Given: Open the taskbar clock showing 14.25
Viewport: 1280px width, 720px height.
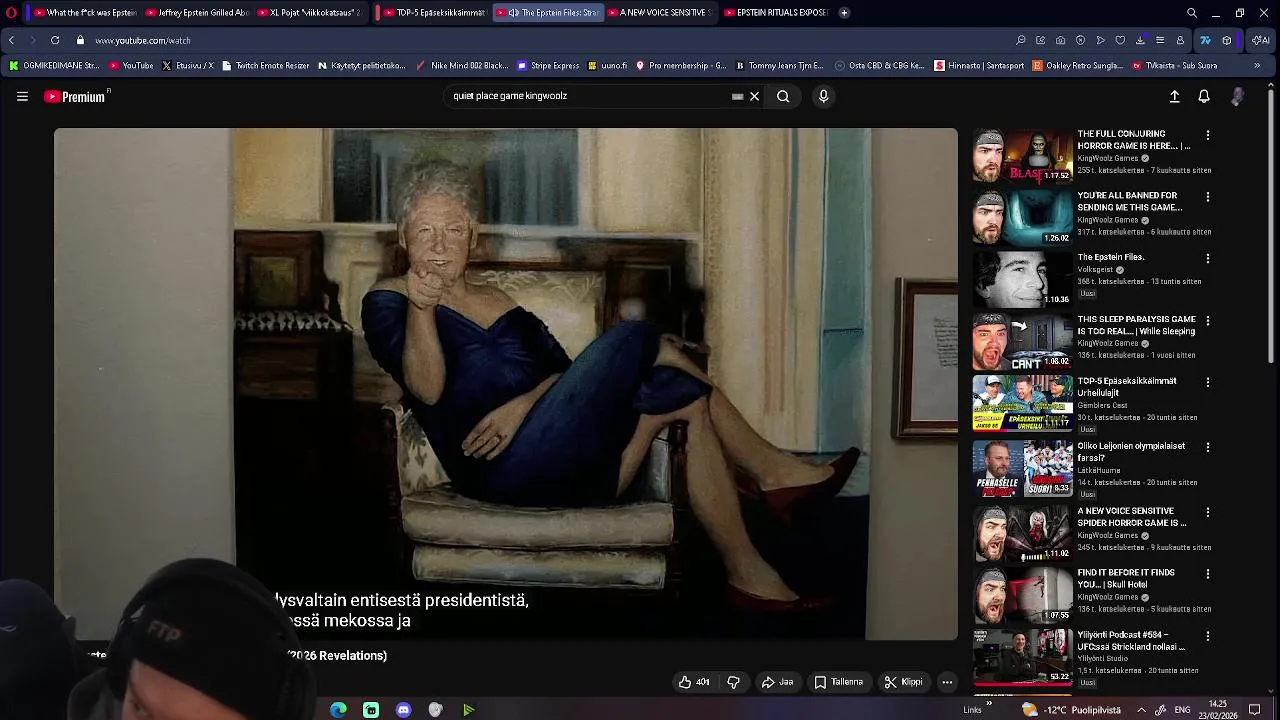Looking at the screenshot, I should [x=1217, y=710].
